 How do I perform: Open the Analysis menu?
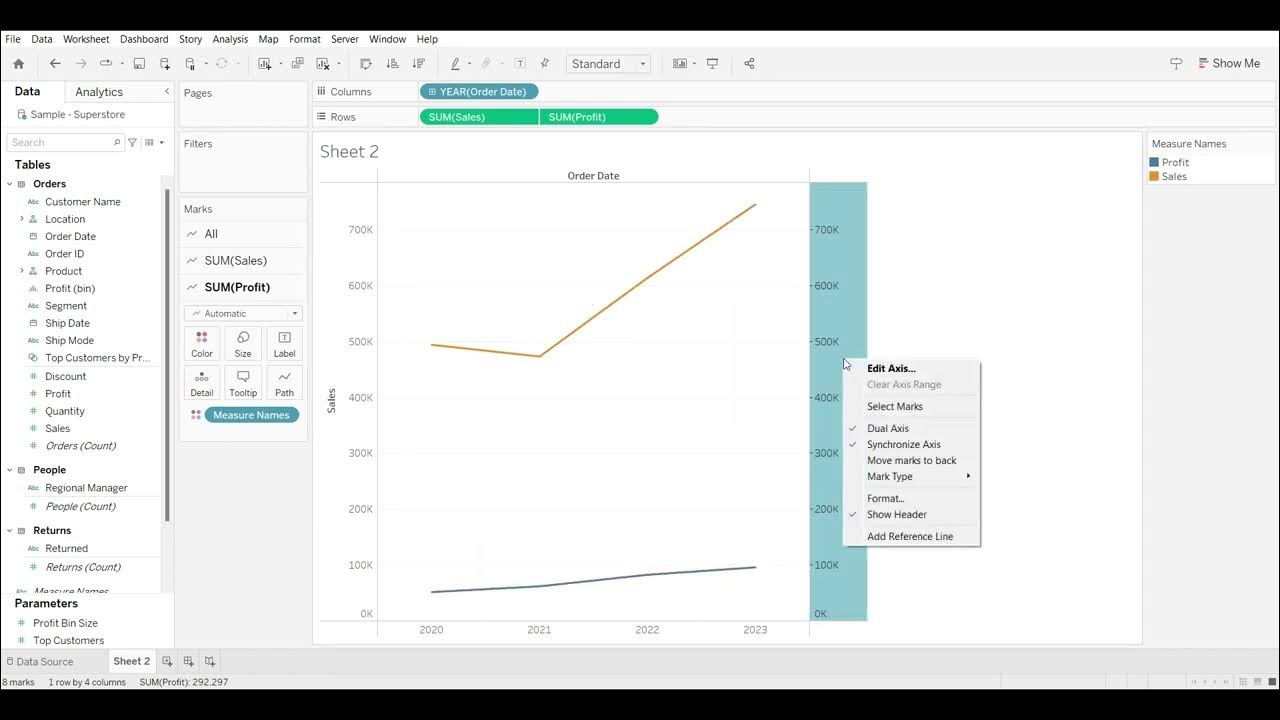tap(230, 39)
